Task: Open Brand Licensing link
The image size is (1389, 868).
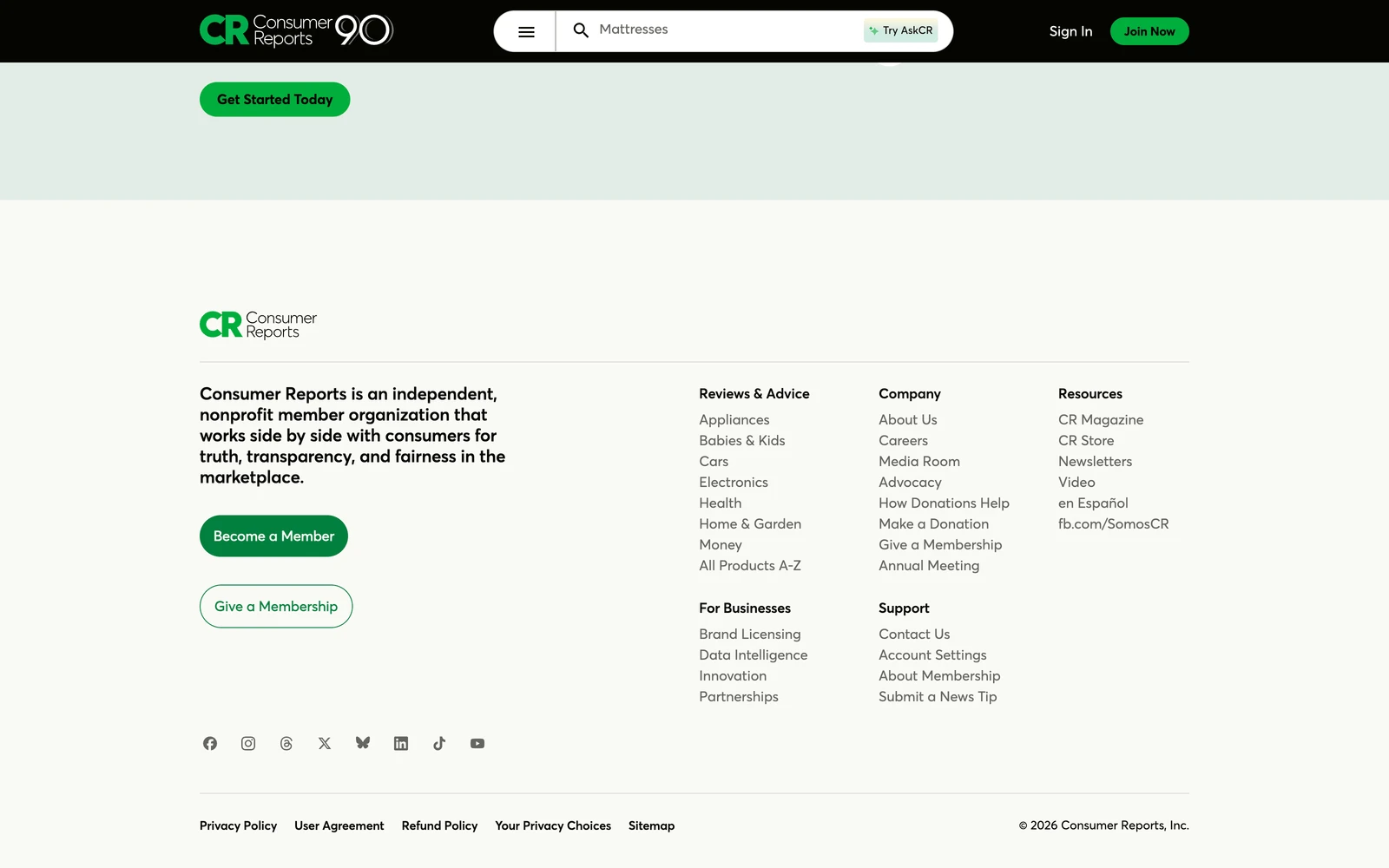Action: point(750,635)
